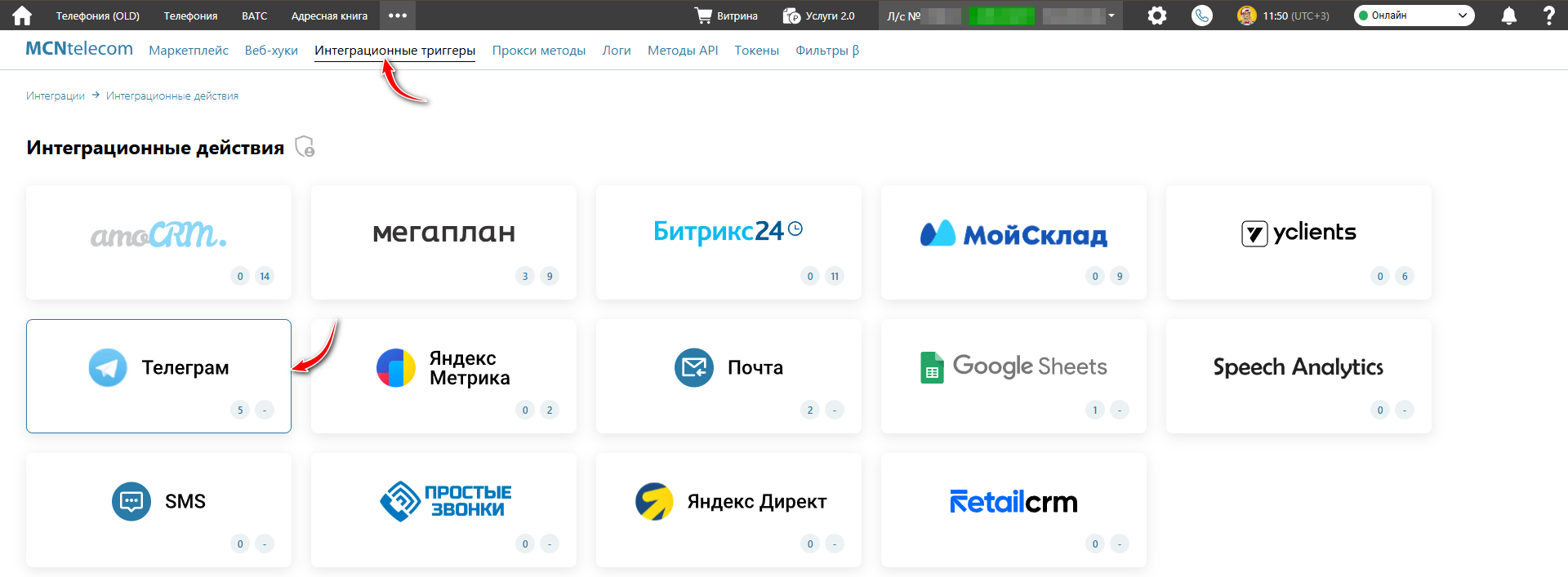Open the user avatar profile

click(1247, 16)
